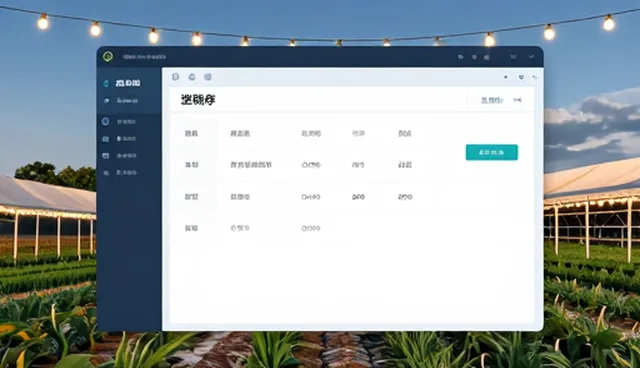Screen dimensions: 640x368
Task: Click the speech-bubble icon in the light toolbar
Action: click(x=176, y=77)
